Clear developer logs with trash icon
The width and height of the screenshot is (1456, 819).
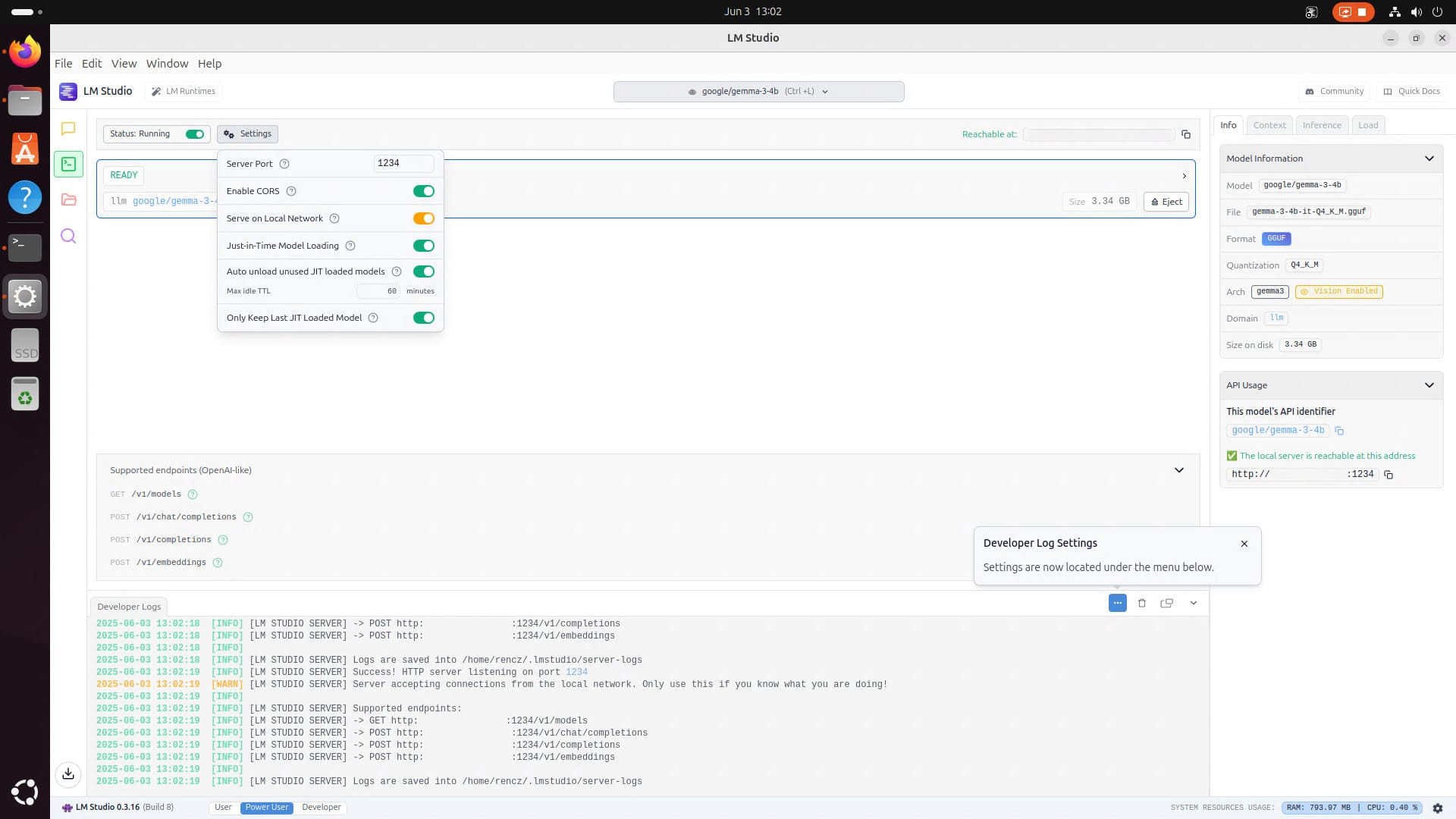1142,603
